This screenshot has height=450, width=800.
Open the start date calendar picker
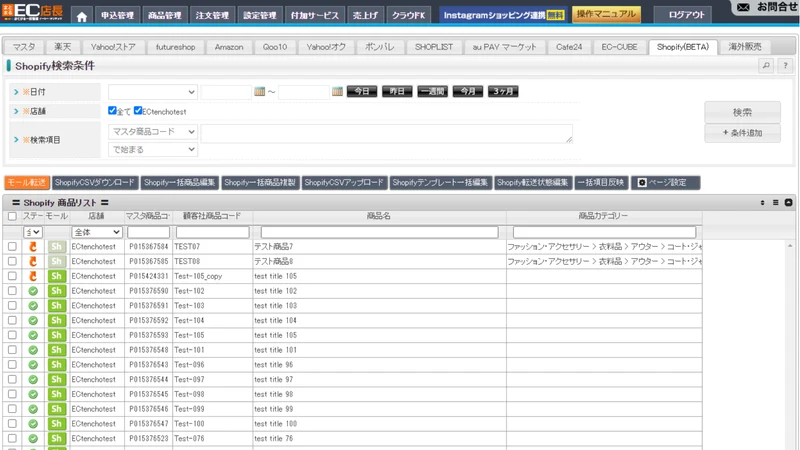coord(260,91)
